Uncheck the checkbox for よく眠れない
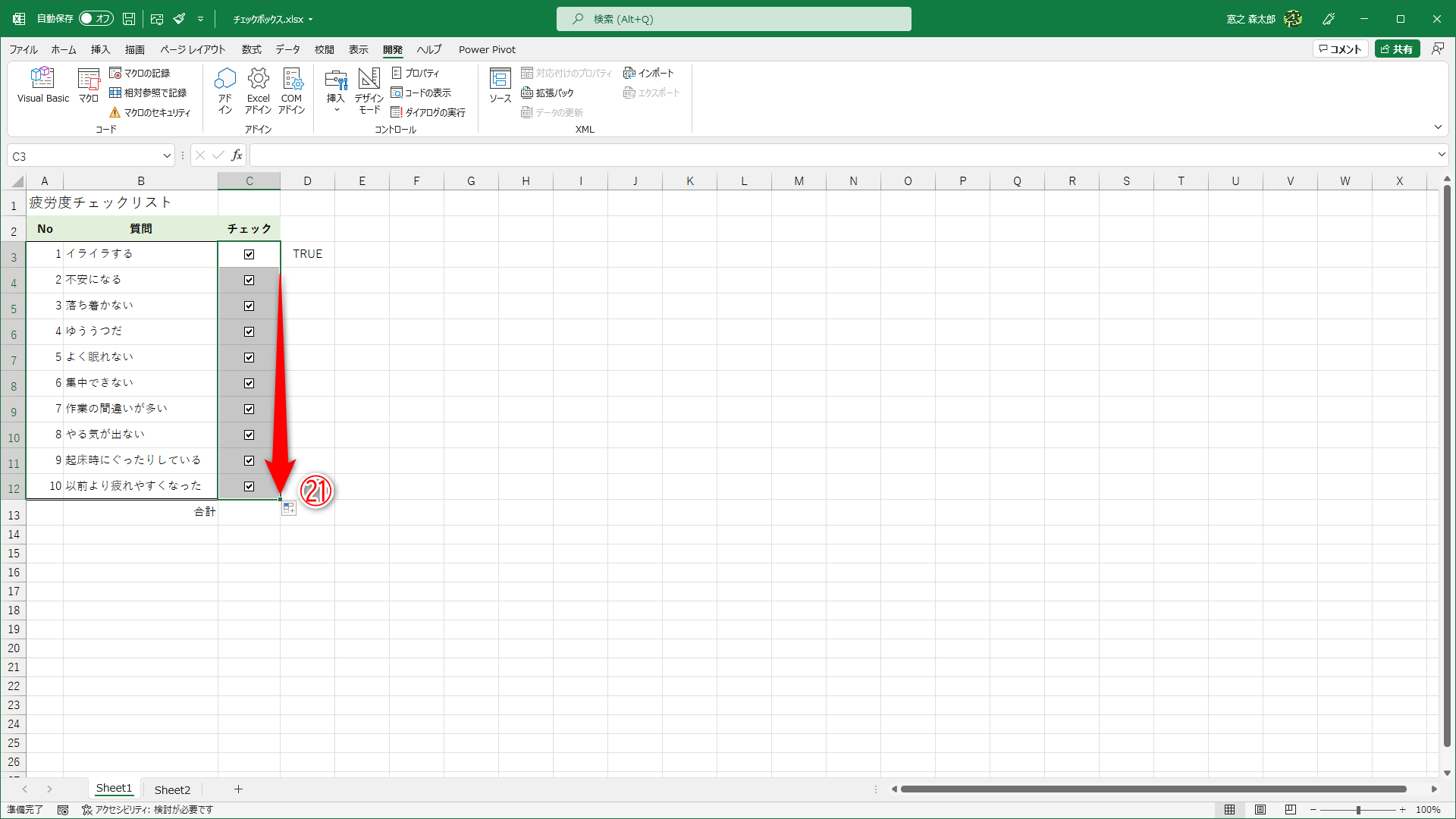The image size is (1456, 819). click(249, 357)
